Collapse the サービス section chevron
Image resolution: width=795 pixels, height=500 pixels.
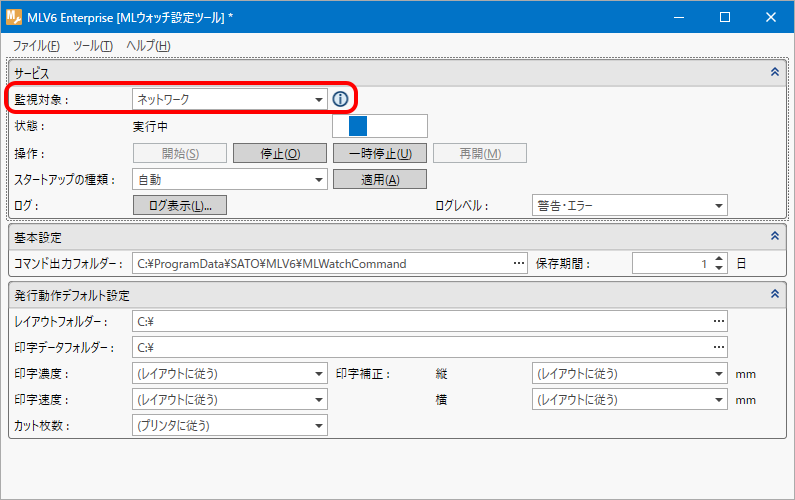(x=775, y=72)
